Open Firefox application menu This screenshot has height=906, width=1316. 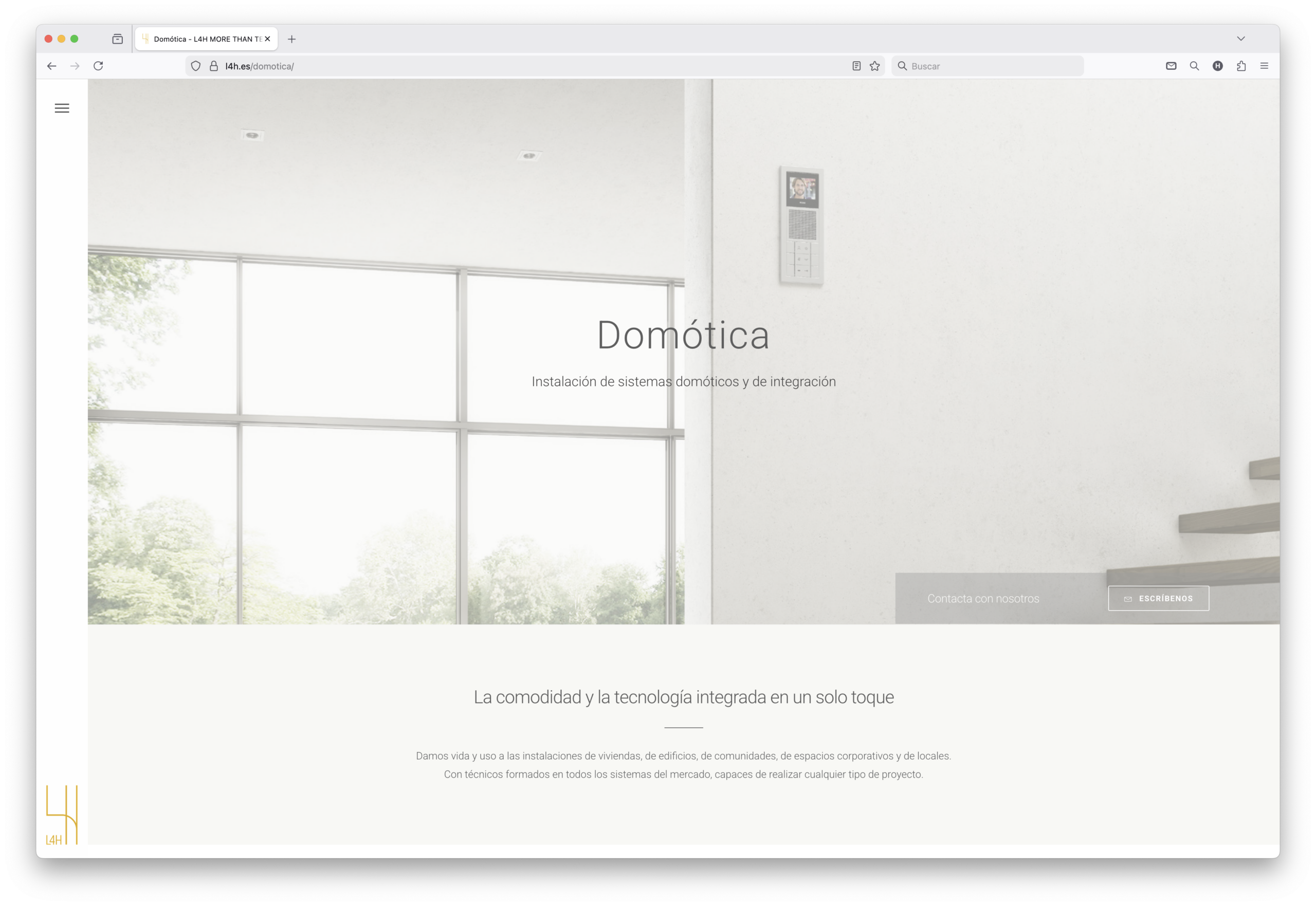pos(1264,66)
